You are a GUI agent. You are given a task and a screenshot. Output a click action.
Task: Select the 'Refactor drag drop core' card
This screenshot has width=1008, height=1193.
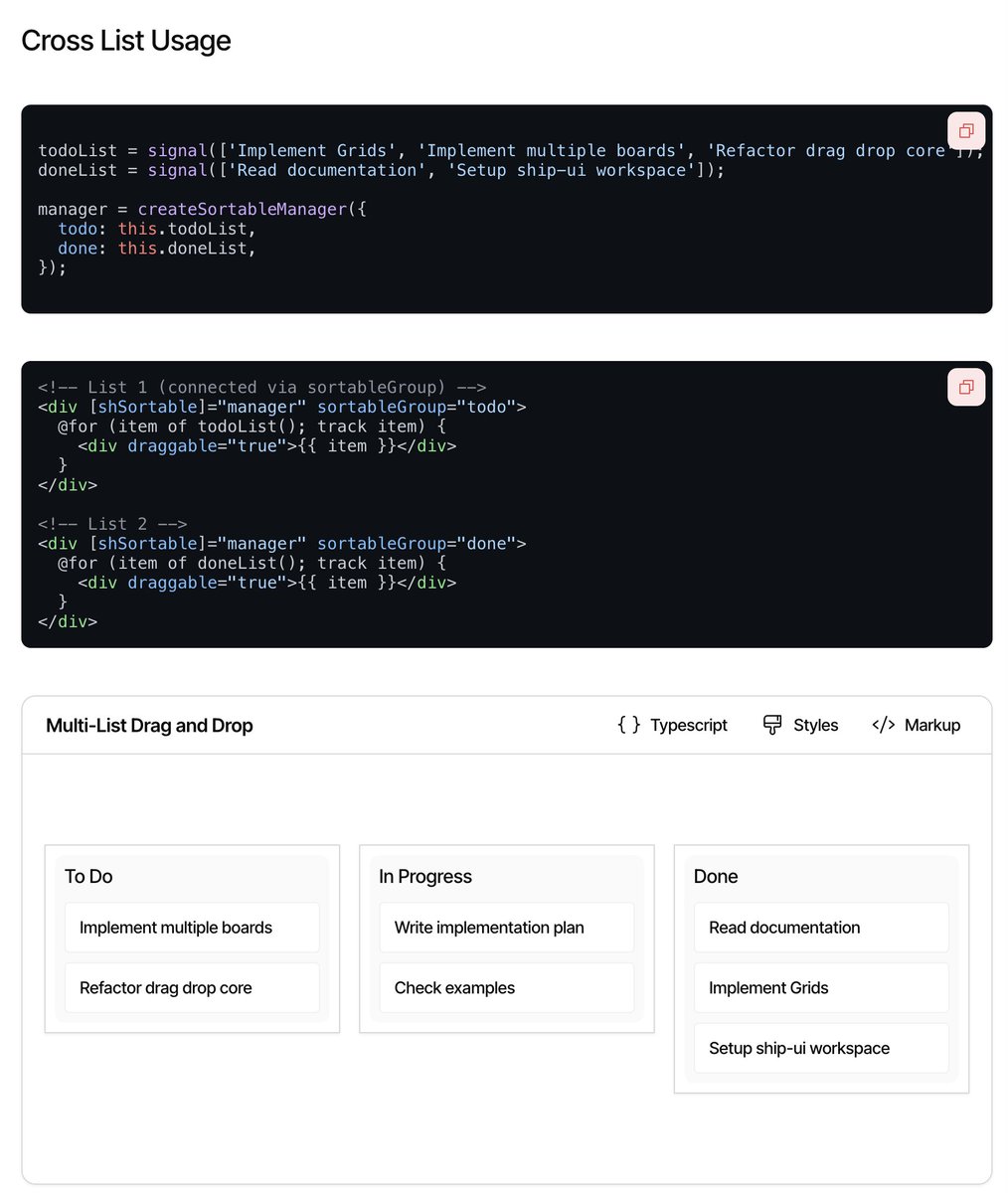(192, 988)
